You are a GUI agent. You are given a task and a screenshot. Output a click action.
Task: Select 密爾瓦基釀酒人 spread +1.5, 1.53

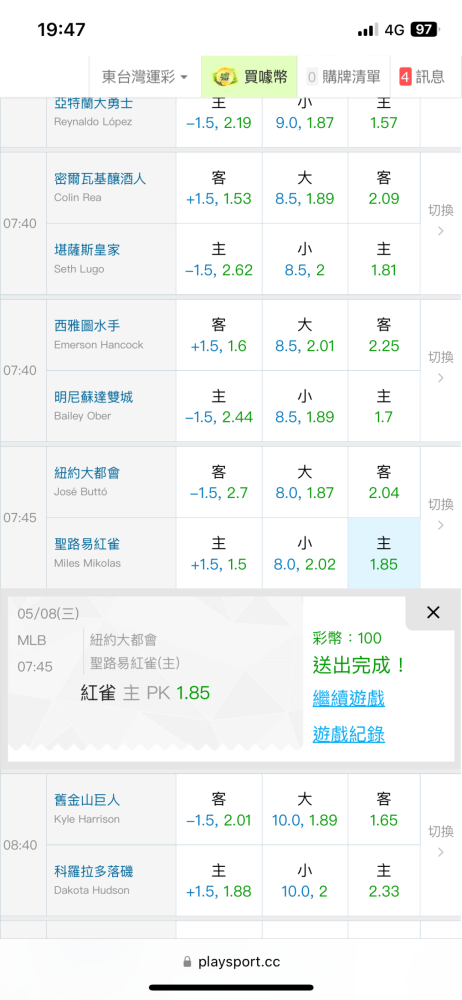click(x=219, y=188)
